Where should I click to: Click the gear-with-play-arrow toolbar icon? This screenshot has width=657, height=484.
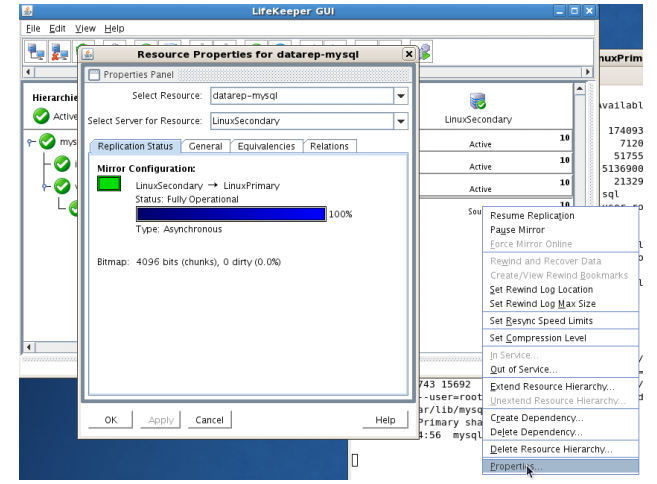point(425,52)
